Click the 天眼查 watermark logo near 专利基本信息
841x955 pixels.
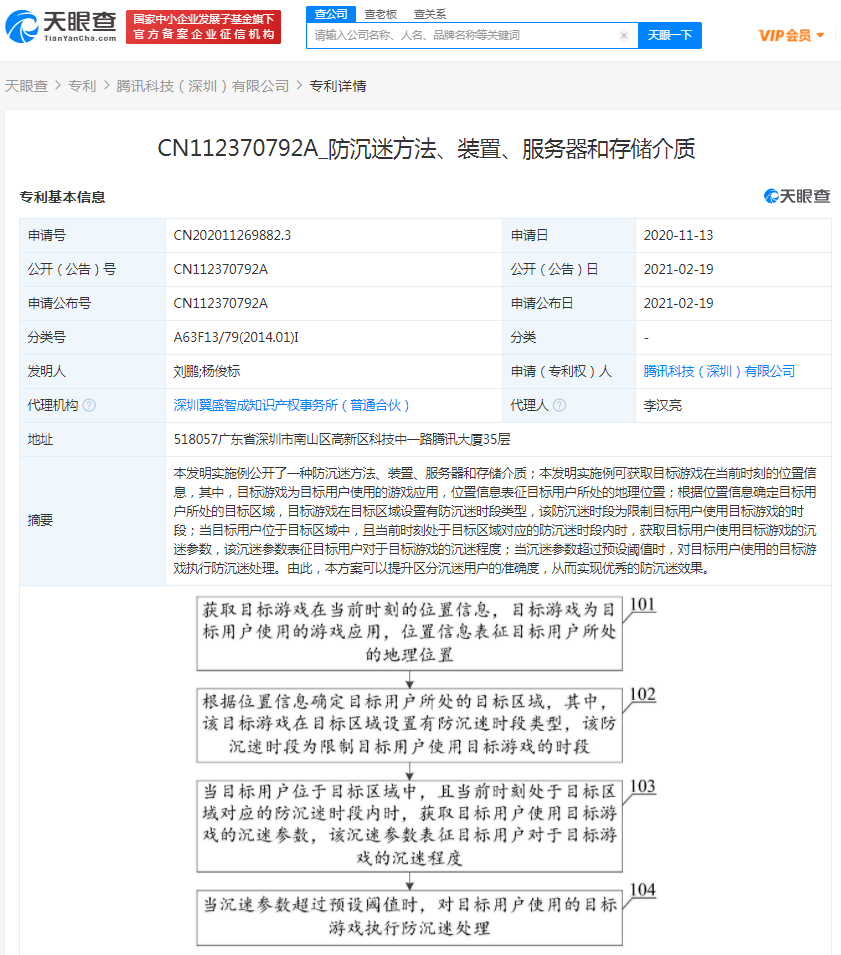(798, 197)
